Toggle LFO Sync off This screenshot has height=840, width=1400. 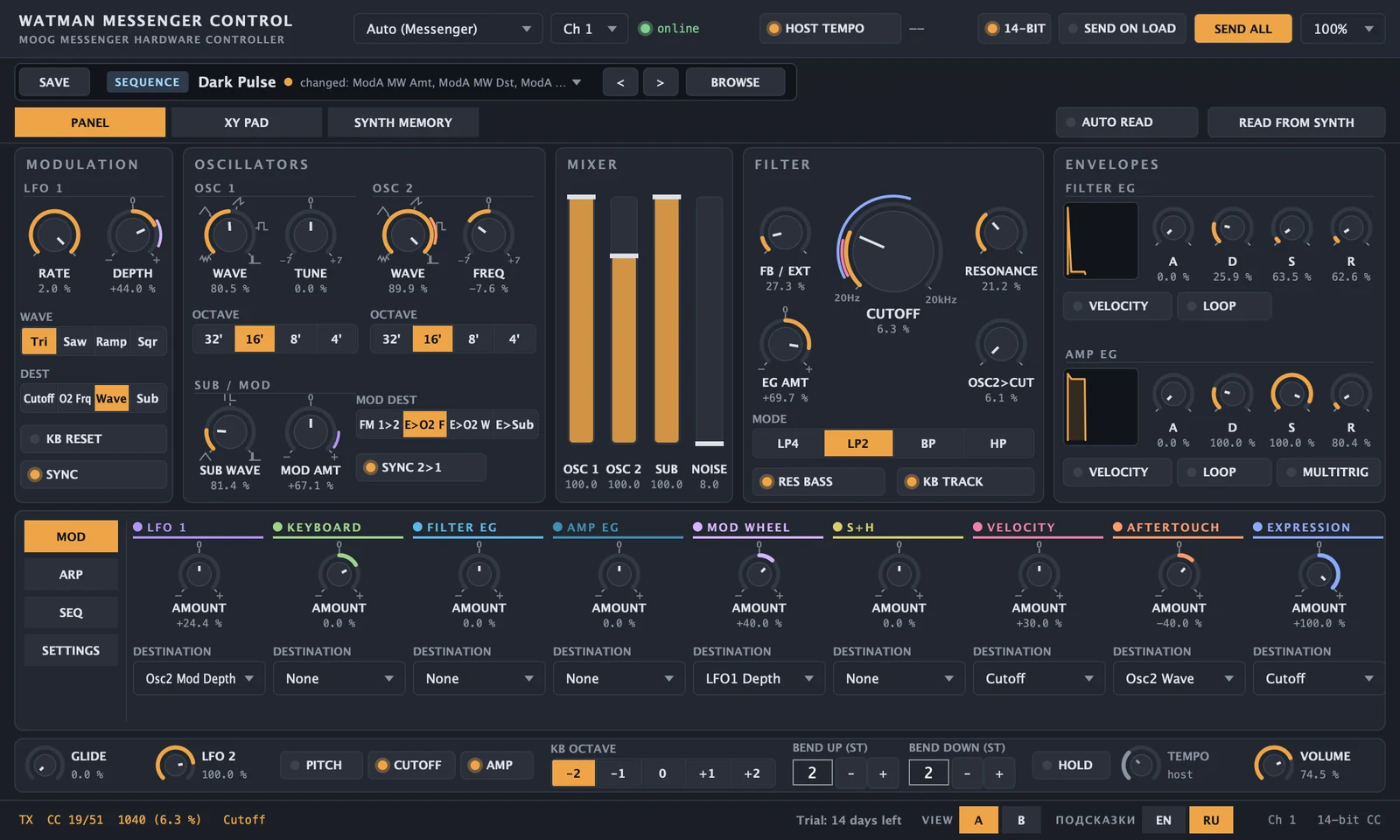(94, 474)
